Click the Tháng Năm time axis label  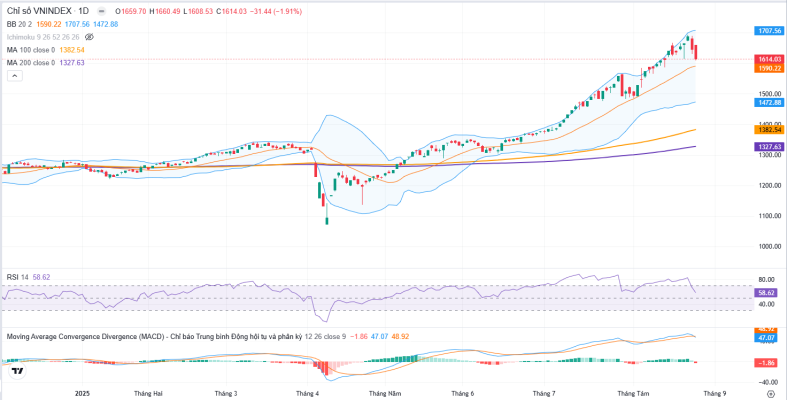(384, 394)
